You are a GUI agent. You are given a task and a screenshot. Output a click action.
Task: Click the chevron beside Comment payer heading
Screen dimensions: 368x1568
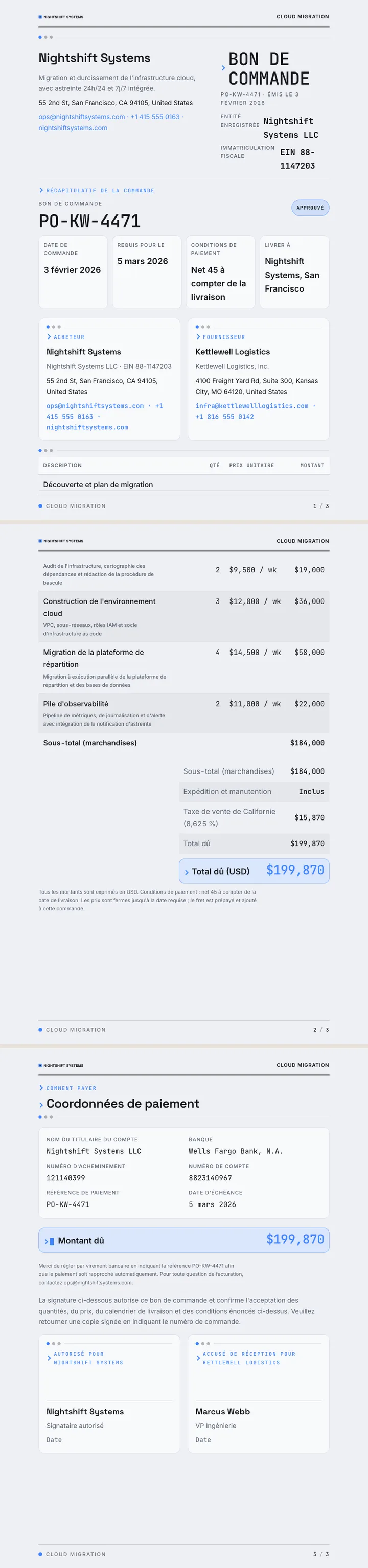pos(41,1088)
